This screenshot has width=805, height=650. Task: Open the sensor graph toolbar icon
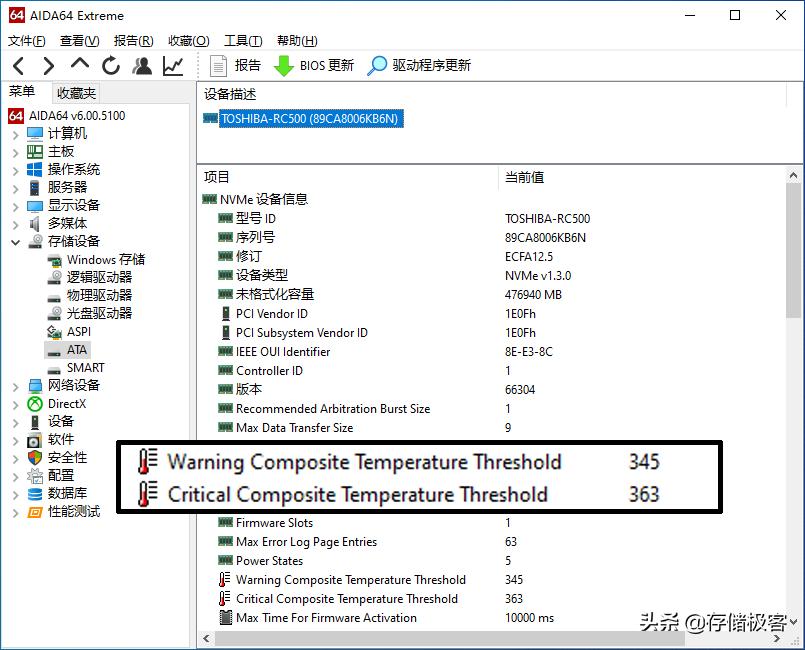coord(171,65)
